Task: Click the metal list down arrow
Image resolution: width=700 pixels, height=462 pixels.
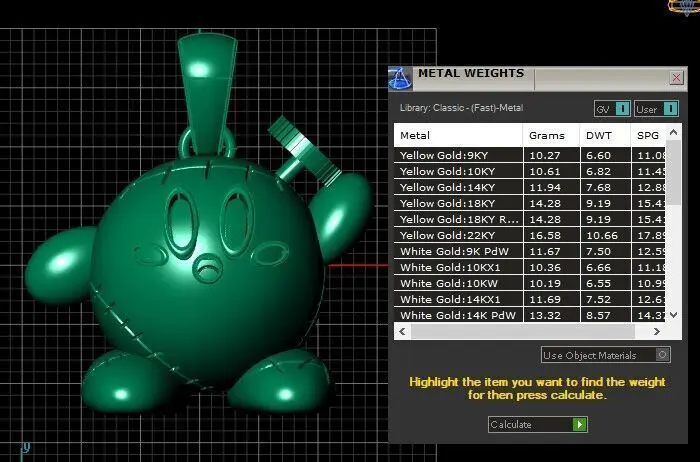Action: 674,315
